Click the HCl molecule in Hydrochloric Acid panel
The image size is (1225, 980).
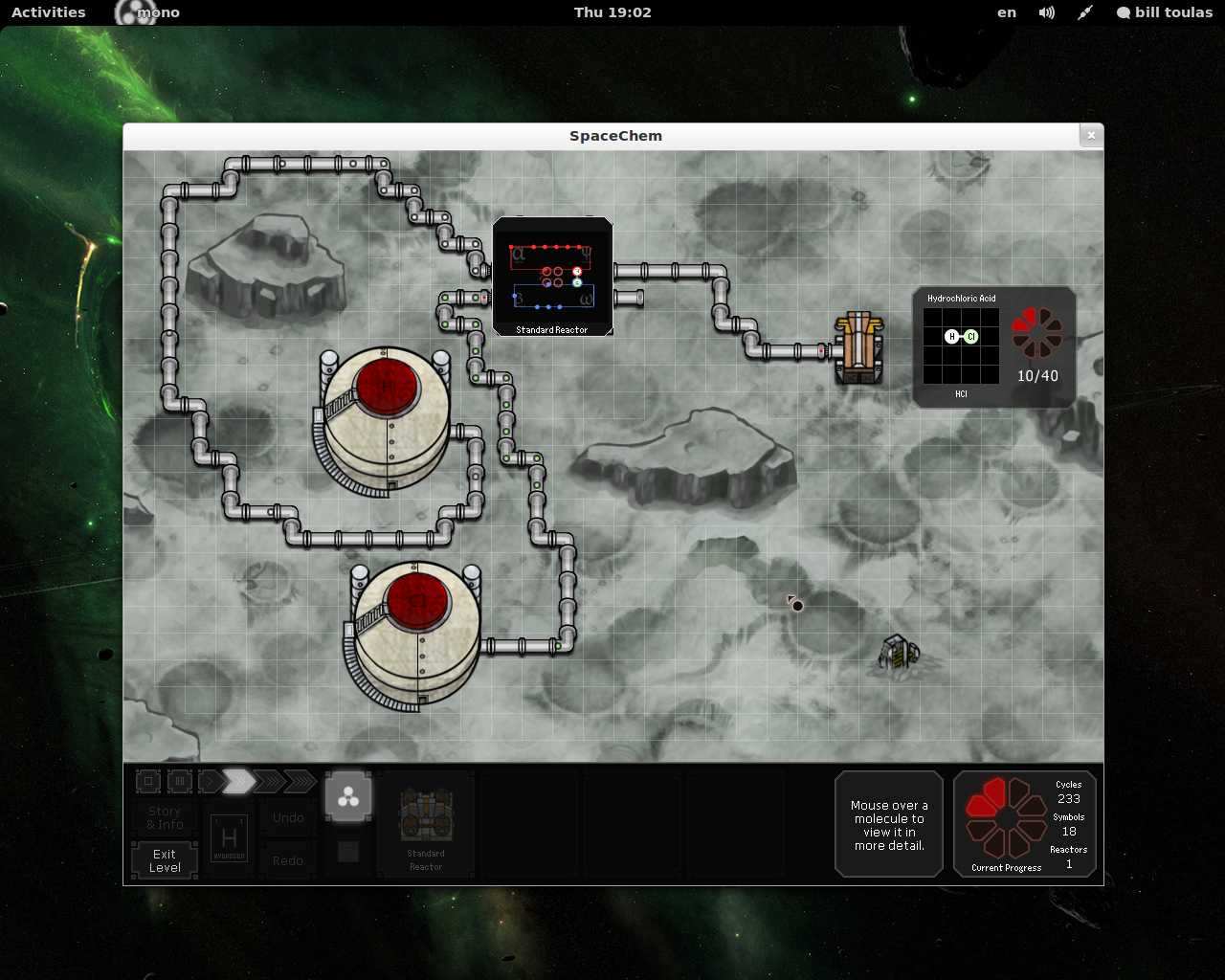962,336
